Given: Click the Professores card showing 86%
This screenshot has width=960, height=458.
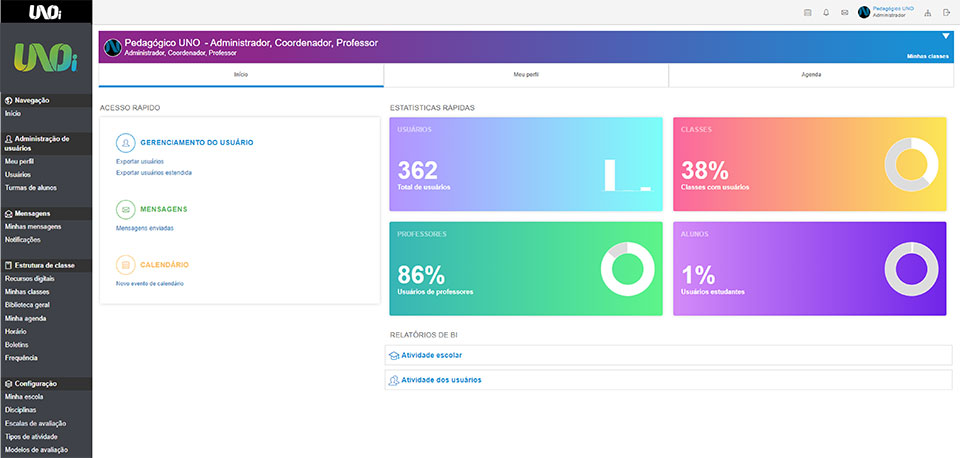Looking at the screenshot, I should [x=526, y=269].
